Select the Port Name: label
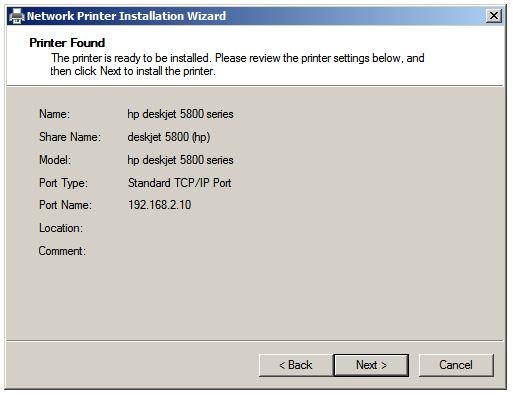Screen dimensions: 513x395 tap(65, 205)
